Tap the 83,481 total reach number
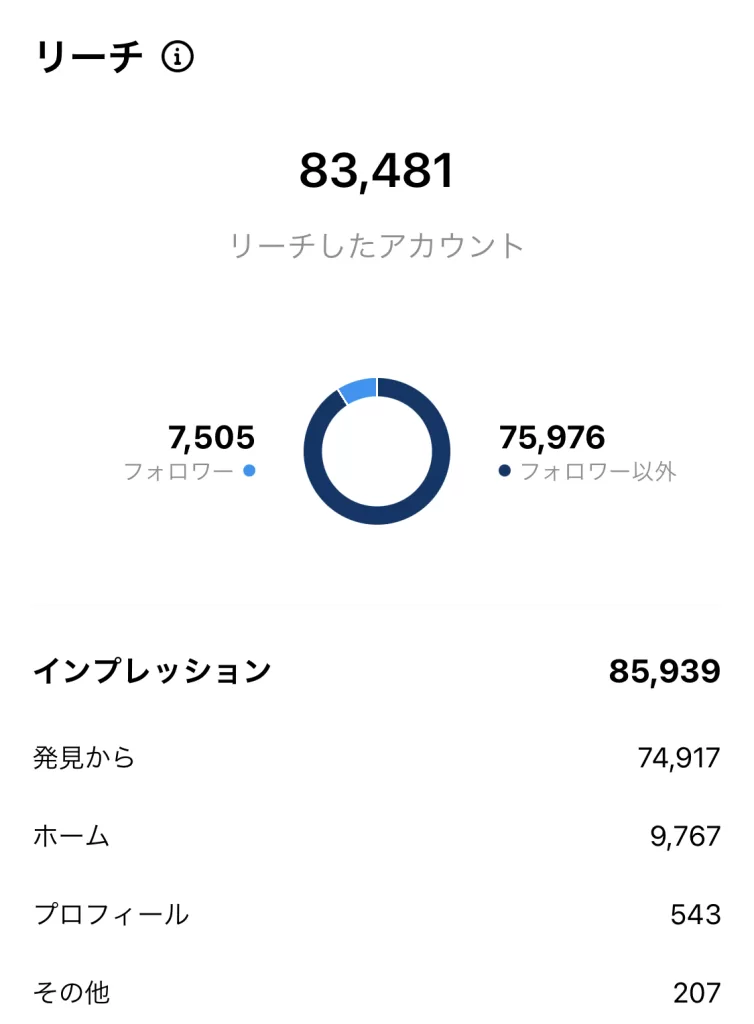Image resolution: width=754 pixels, height=1024 pixels. click(377, 172)
